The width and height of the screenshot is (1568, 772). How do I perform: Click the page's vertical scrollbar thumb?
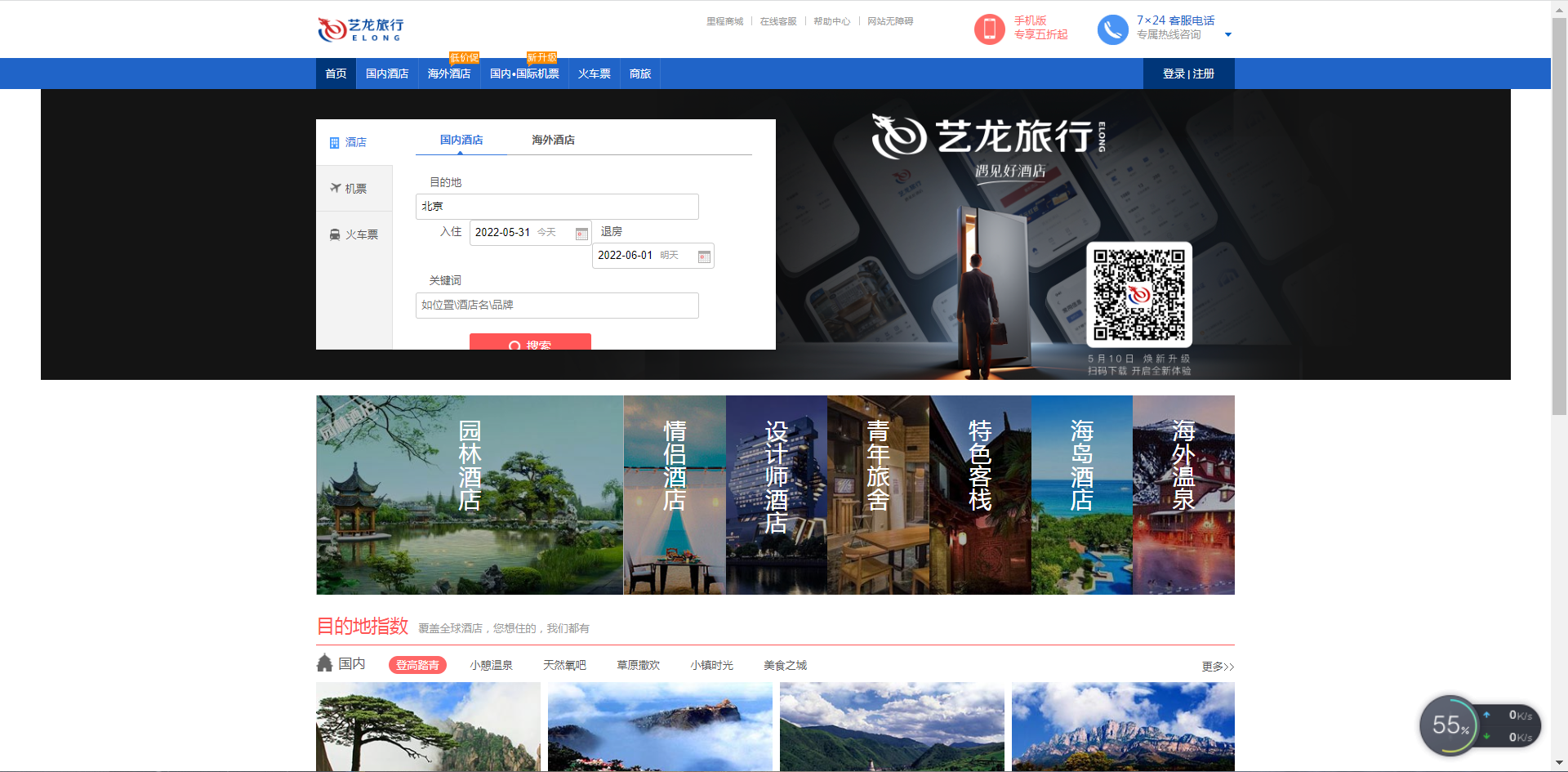tap(1559, 212)
